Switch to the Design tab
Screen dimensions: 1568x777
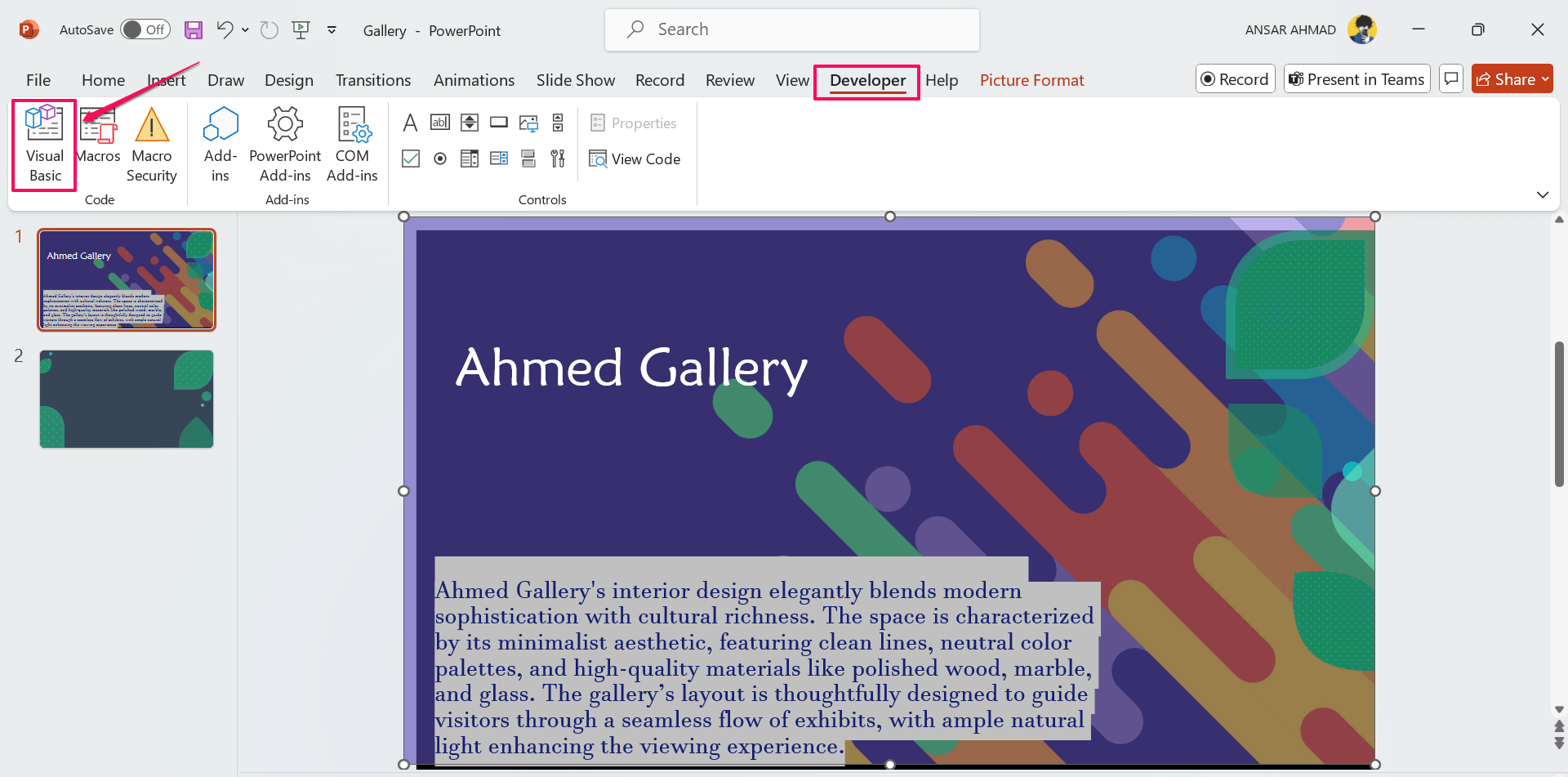(x=289, y=80)
